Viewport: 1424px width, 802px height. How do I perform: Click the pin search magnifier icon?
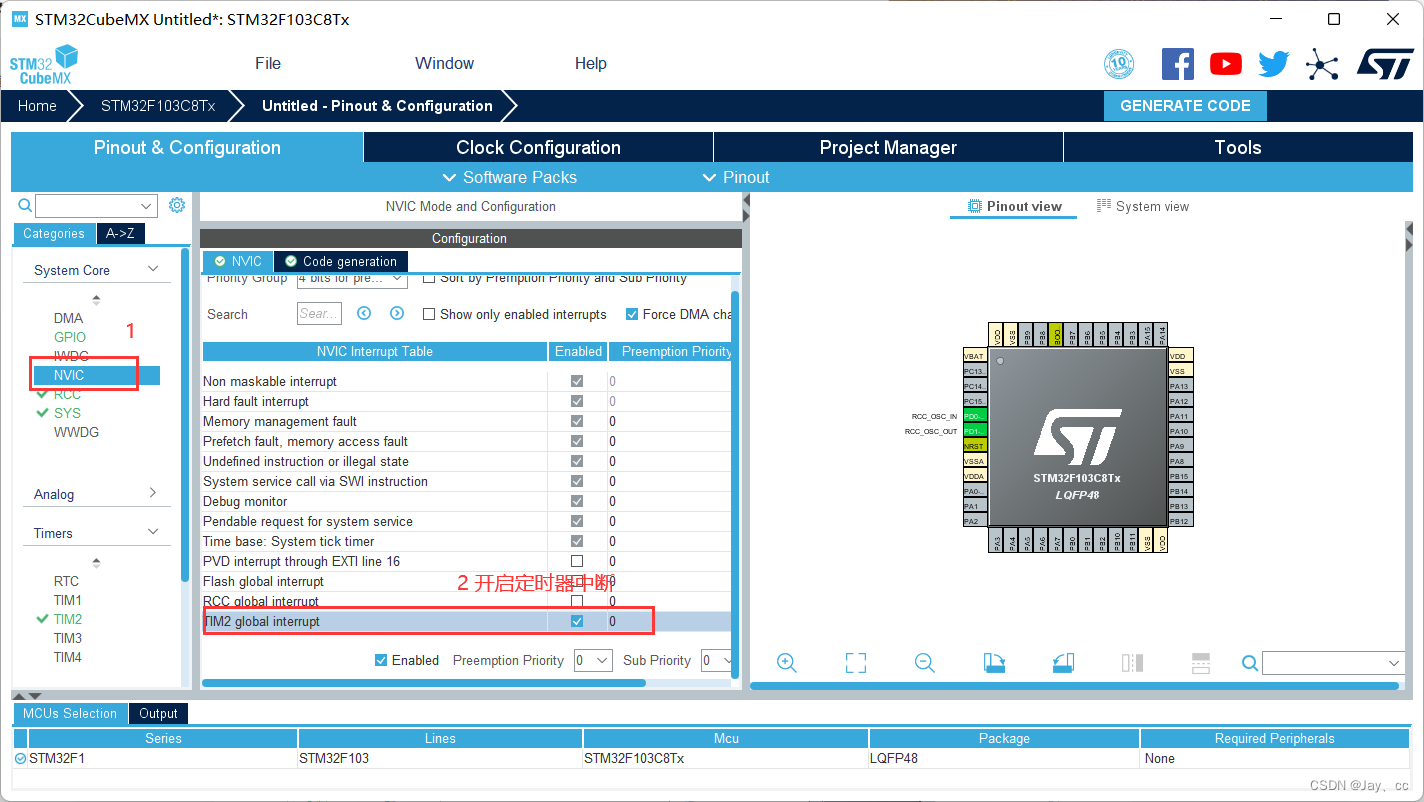coord(1250,663)
